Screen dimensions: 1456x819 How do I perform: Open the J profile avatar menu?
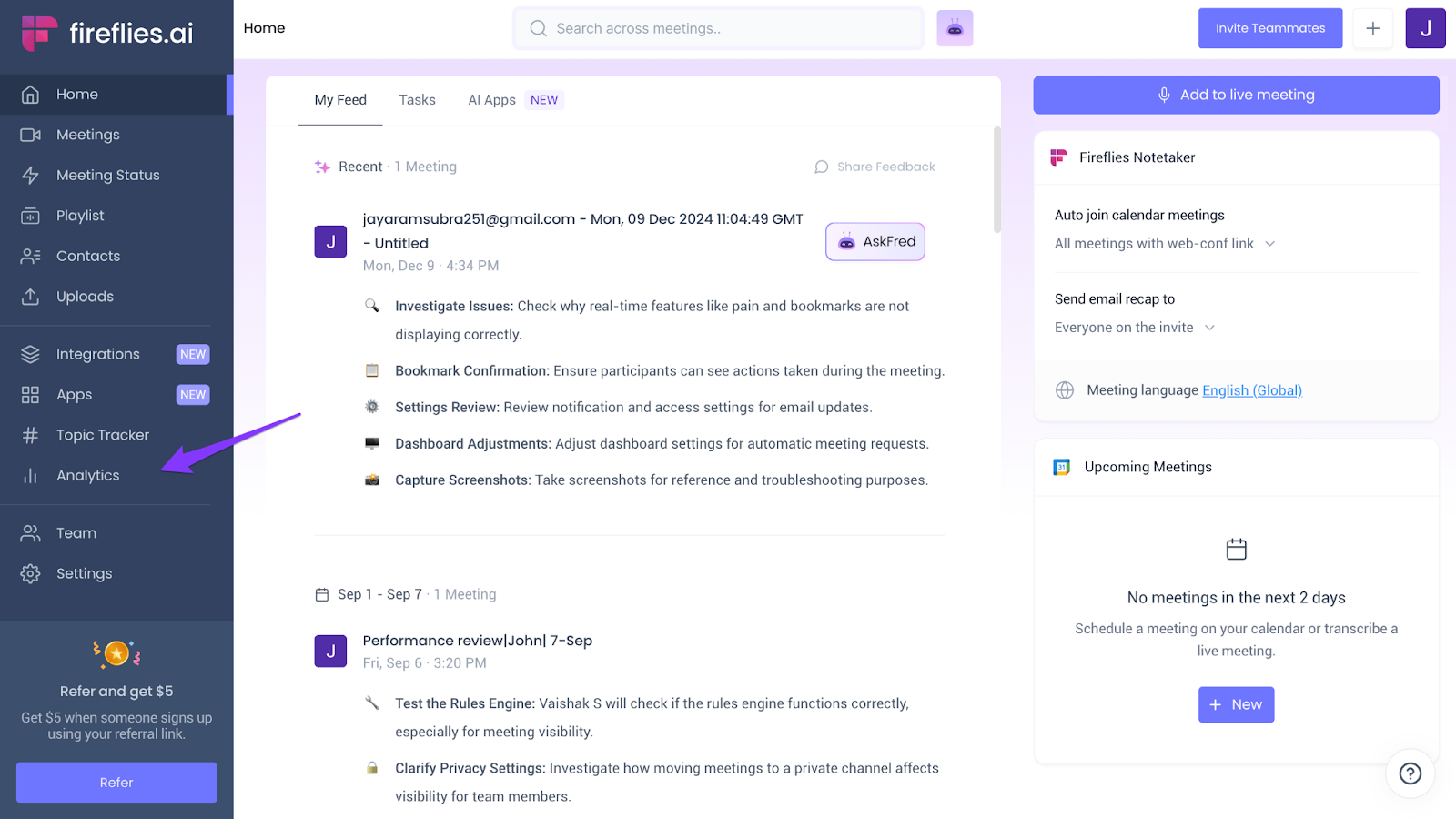(x=1426, y=28)
